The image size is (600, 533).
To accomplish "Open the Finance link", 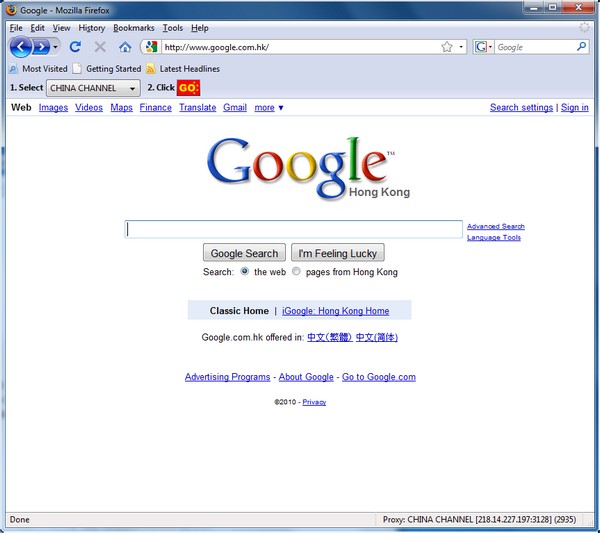I will click(155, 108).
